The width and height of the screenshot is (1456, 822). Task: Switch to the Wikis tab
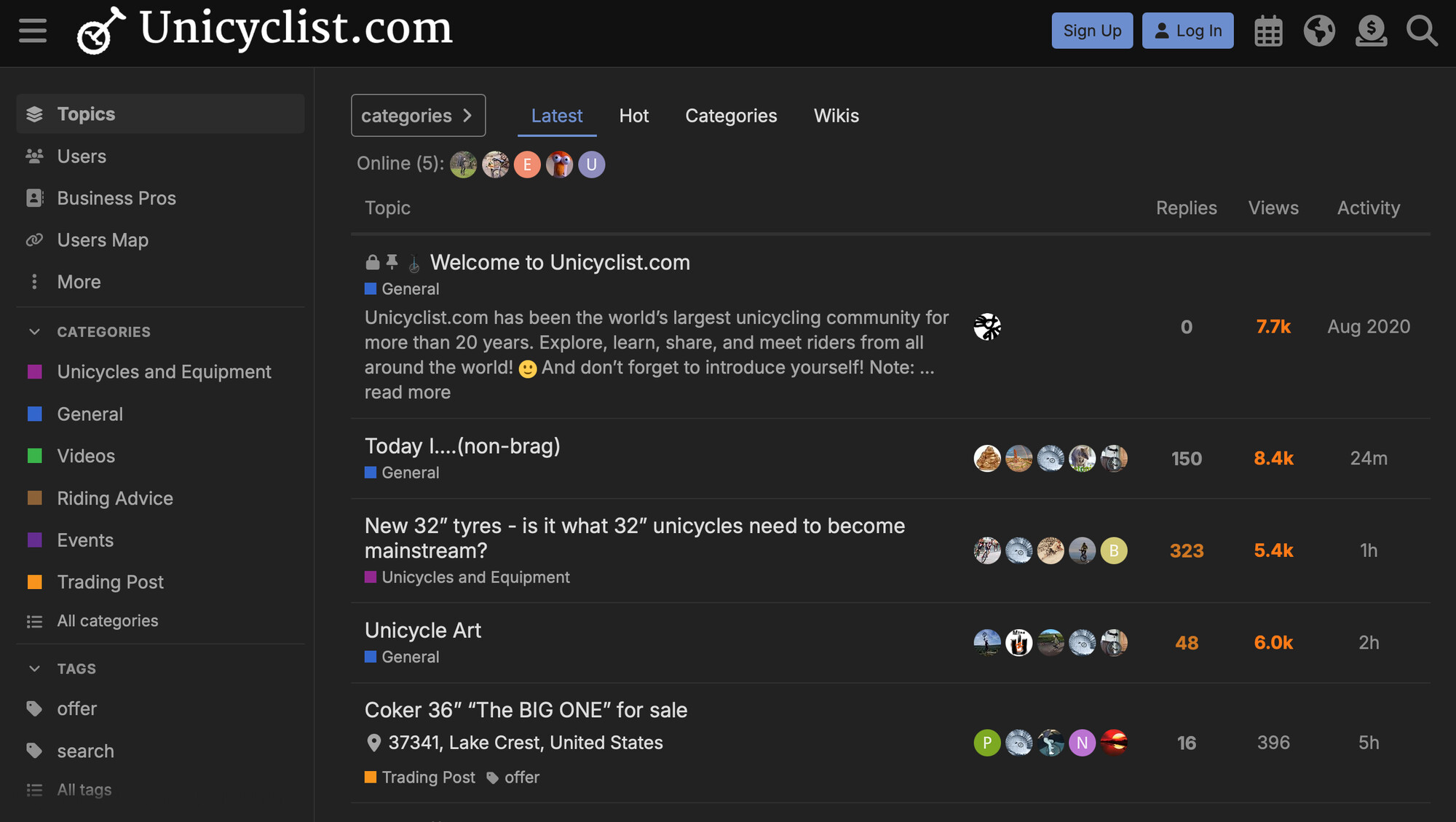click(x=836, y=116)
